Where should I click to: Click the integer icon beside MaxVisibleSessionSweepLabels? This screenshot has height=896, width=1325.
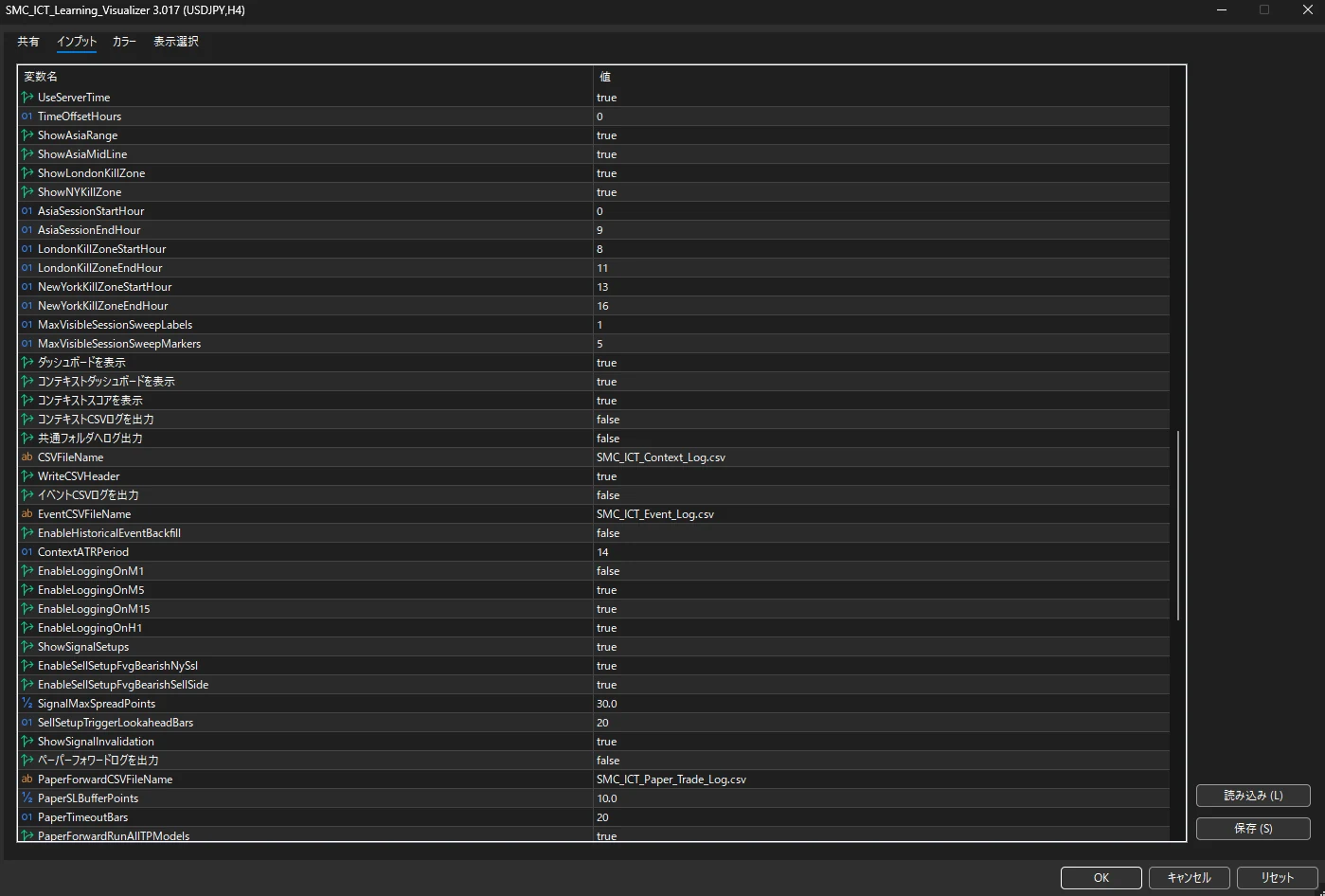[x=27, y=325]
